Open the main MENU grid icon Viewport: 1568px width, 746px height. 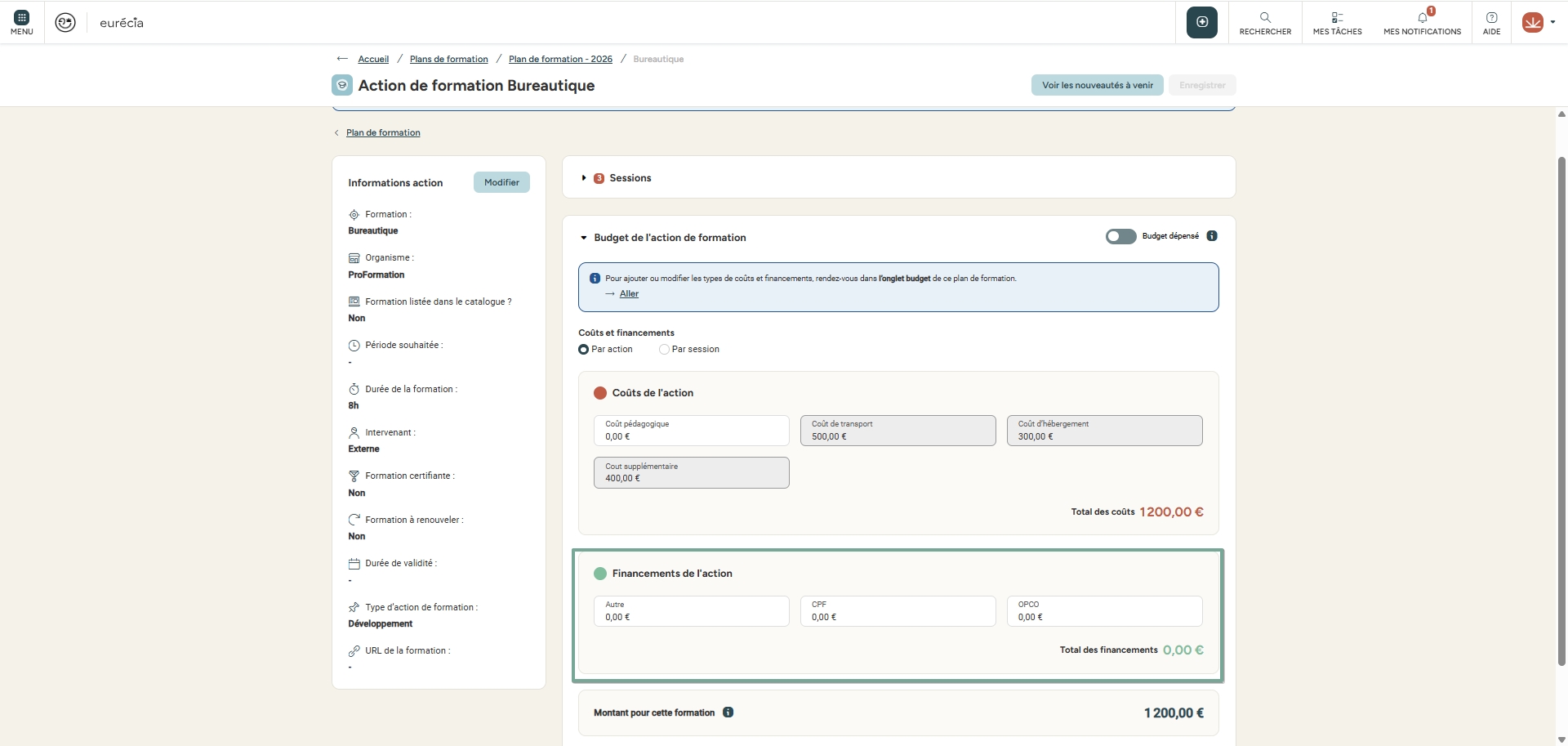pos(22,18)
